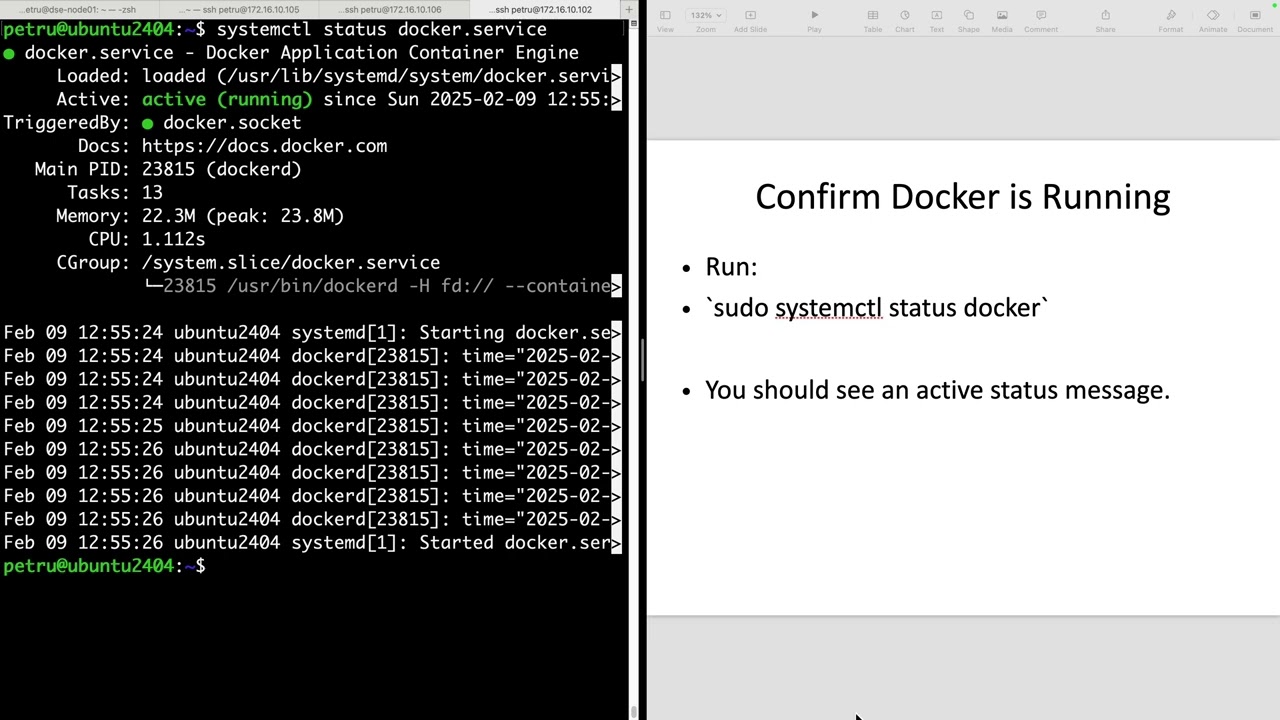Open the Document inspector
Image resolution: width=1280 pixels, height=720 pixels.
tap(1255, 20)
